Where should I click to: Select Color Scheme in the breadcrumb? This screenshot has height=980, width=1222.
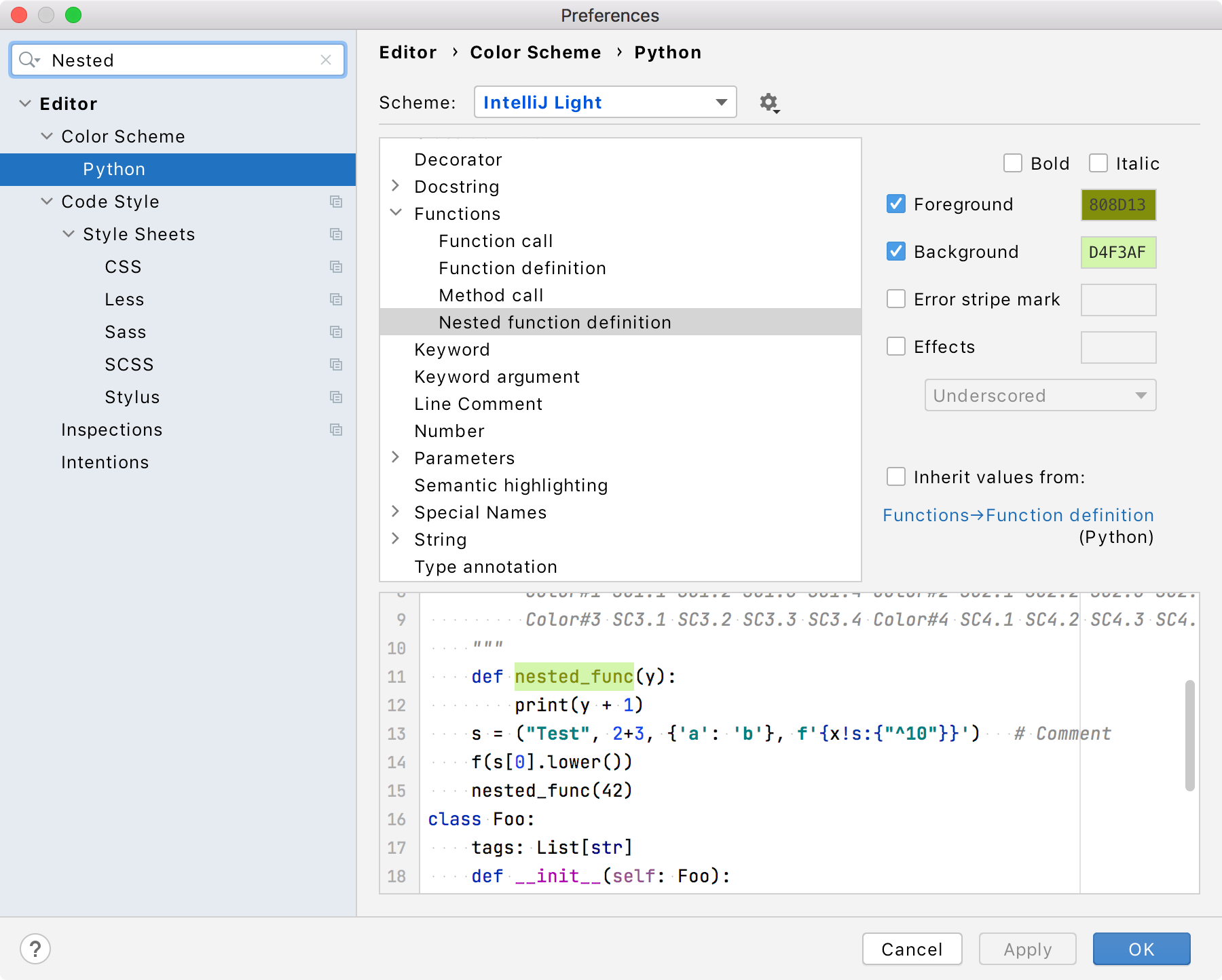536,52
